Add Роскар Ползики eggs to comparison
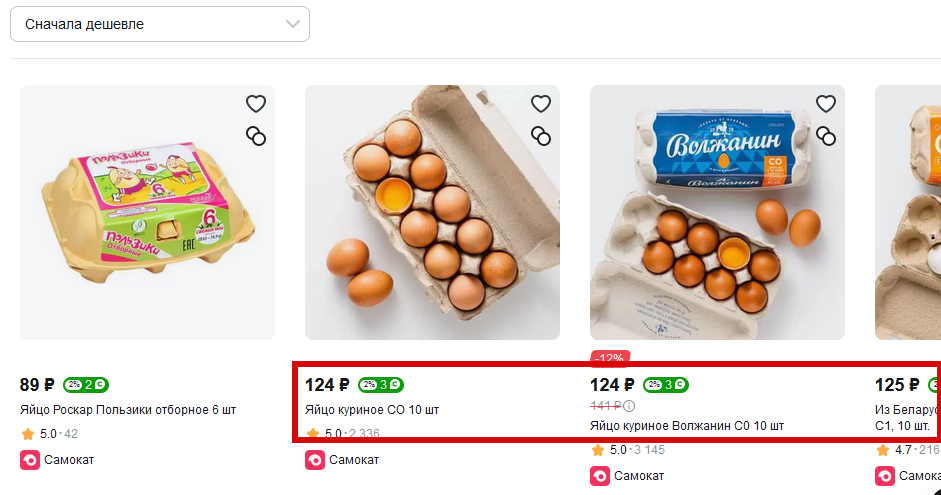Image resolution: width=941 pixels, height=495 pixels. tap(256, 136)
